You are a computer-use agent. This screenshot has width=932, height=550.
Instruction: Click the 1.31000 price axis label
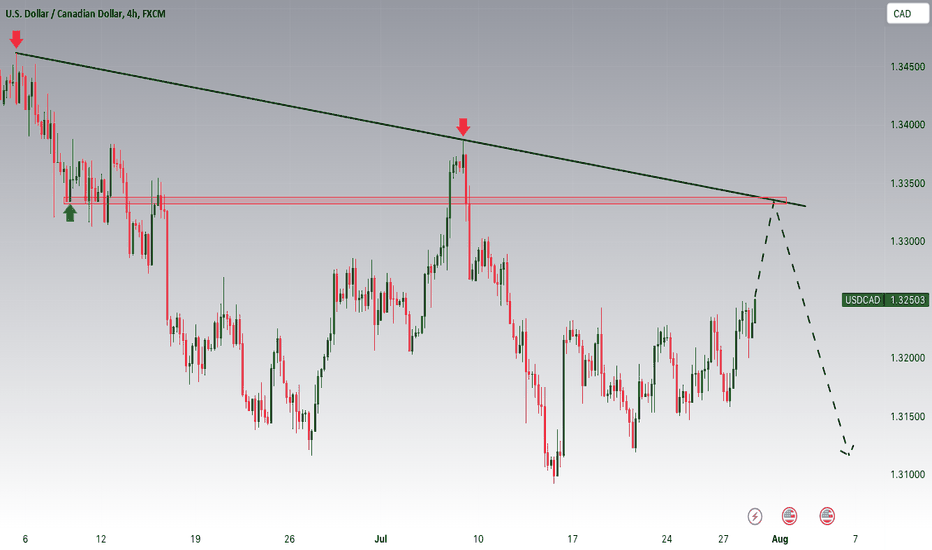907,474
